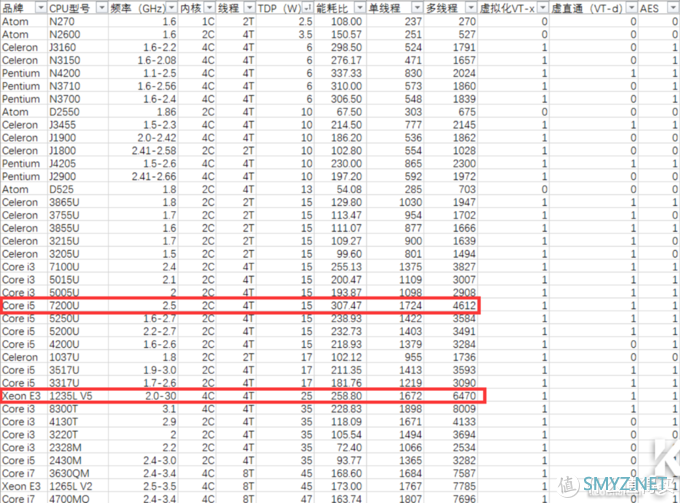Click the 3865U model cell
This screenshot has height=503, width=680.
coord(78,203)
